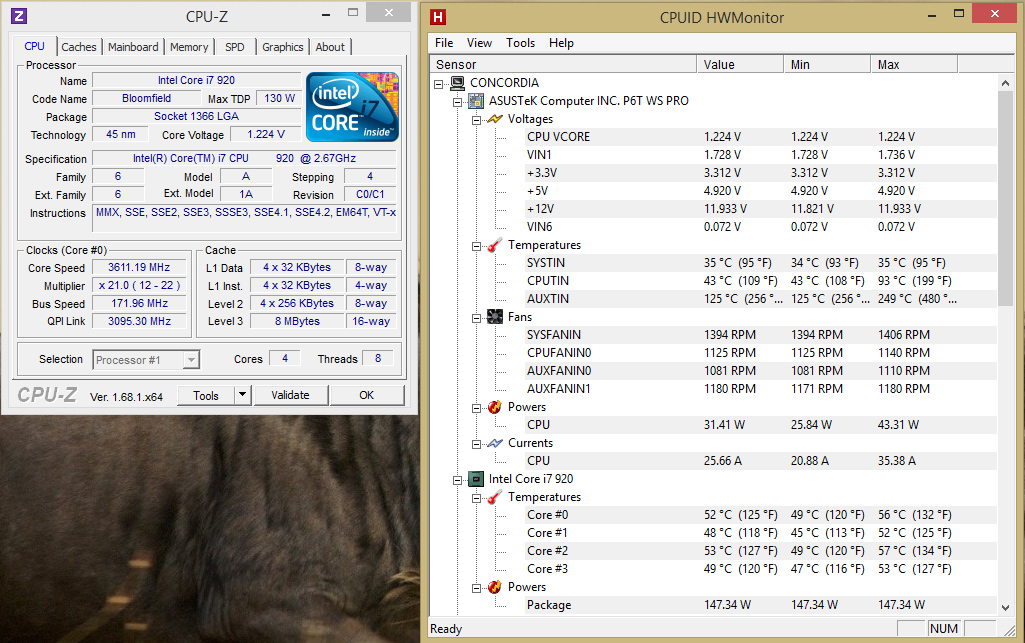
Task: Switch to the Graphics tab
Action: click(x=282, y=47)
